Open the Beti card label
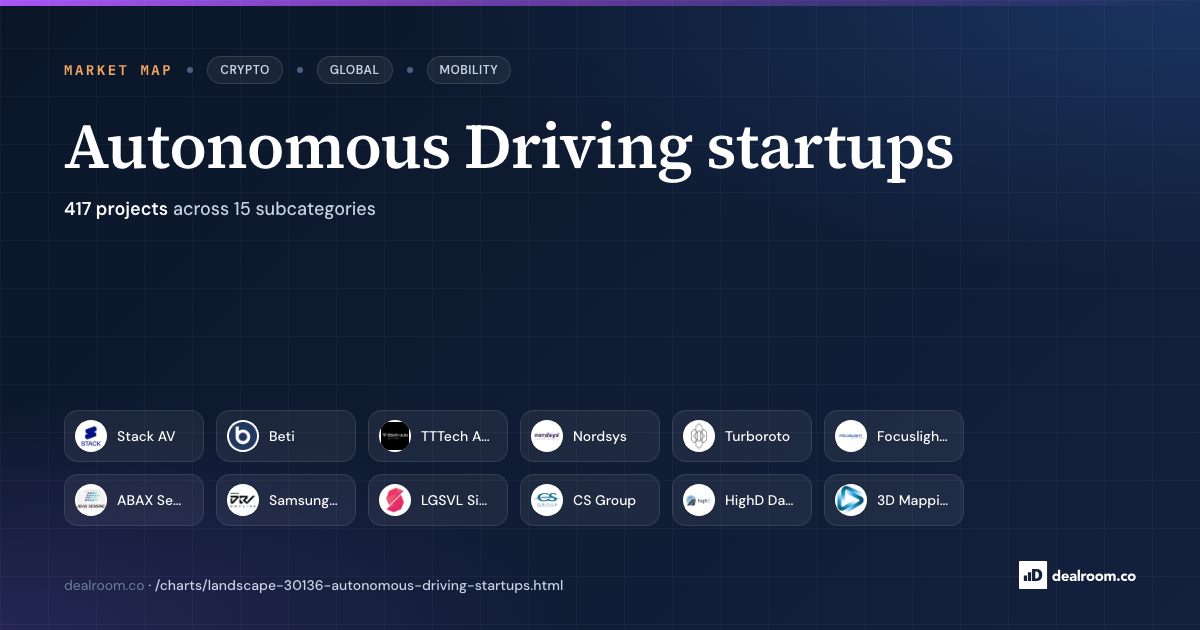This screenshot has height=630, width=1200. click(x=282, y=436)
